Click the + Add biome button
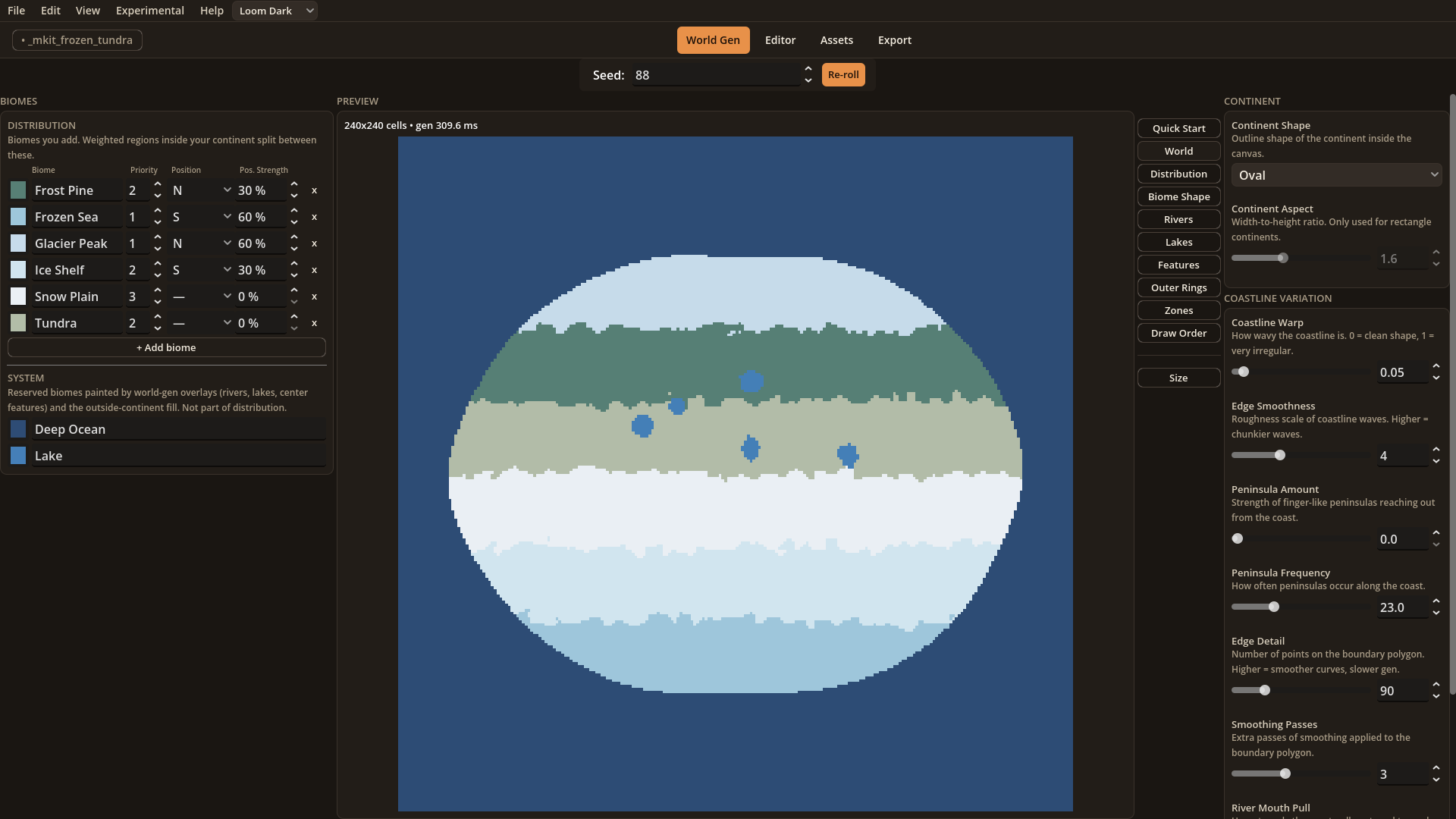 (167, 347)
